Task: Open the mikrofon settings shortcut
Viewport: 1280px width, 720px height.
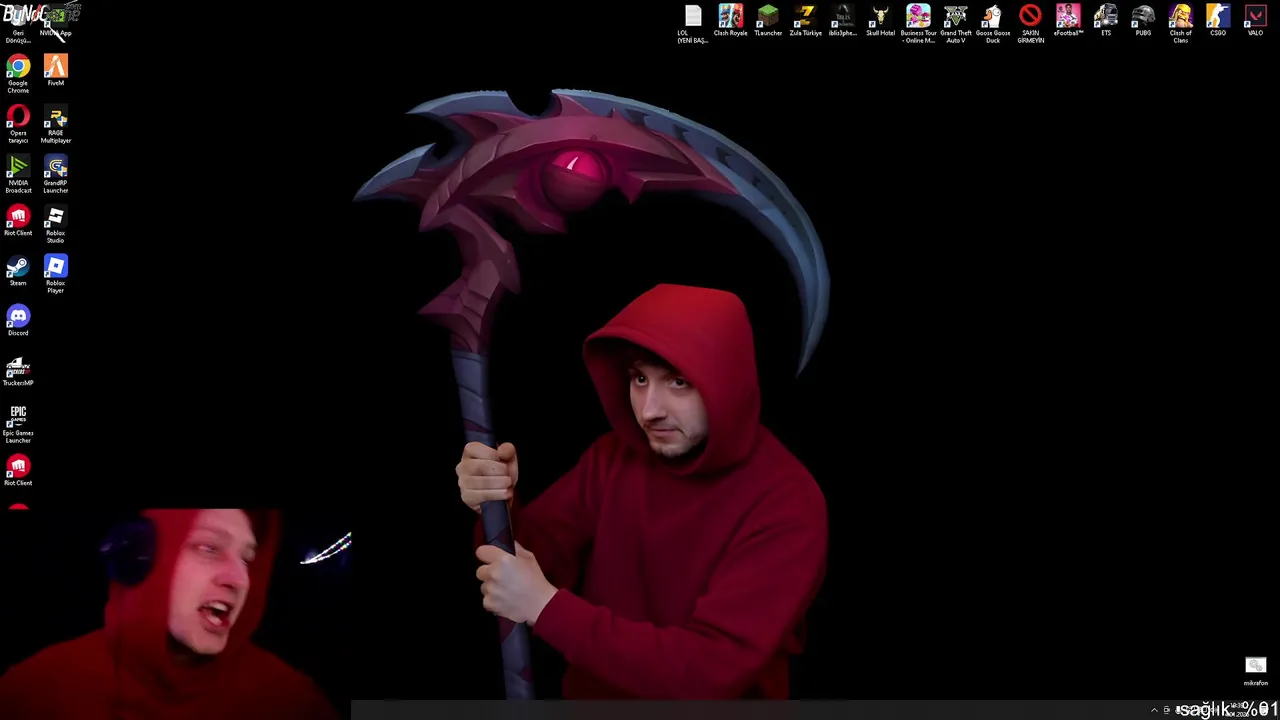Action: coord(1256,671)
